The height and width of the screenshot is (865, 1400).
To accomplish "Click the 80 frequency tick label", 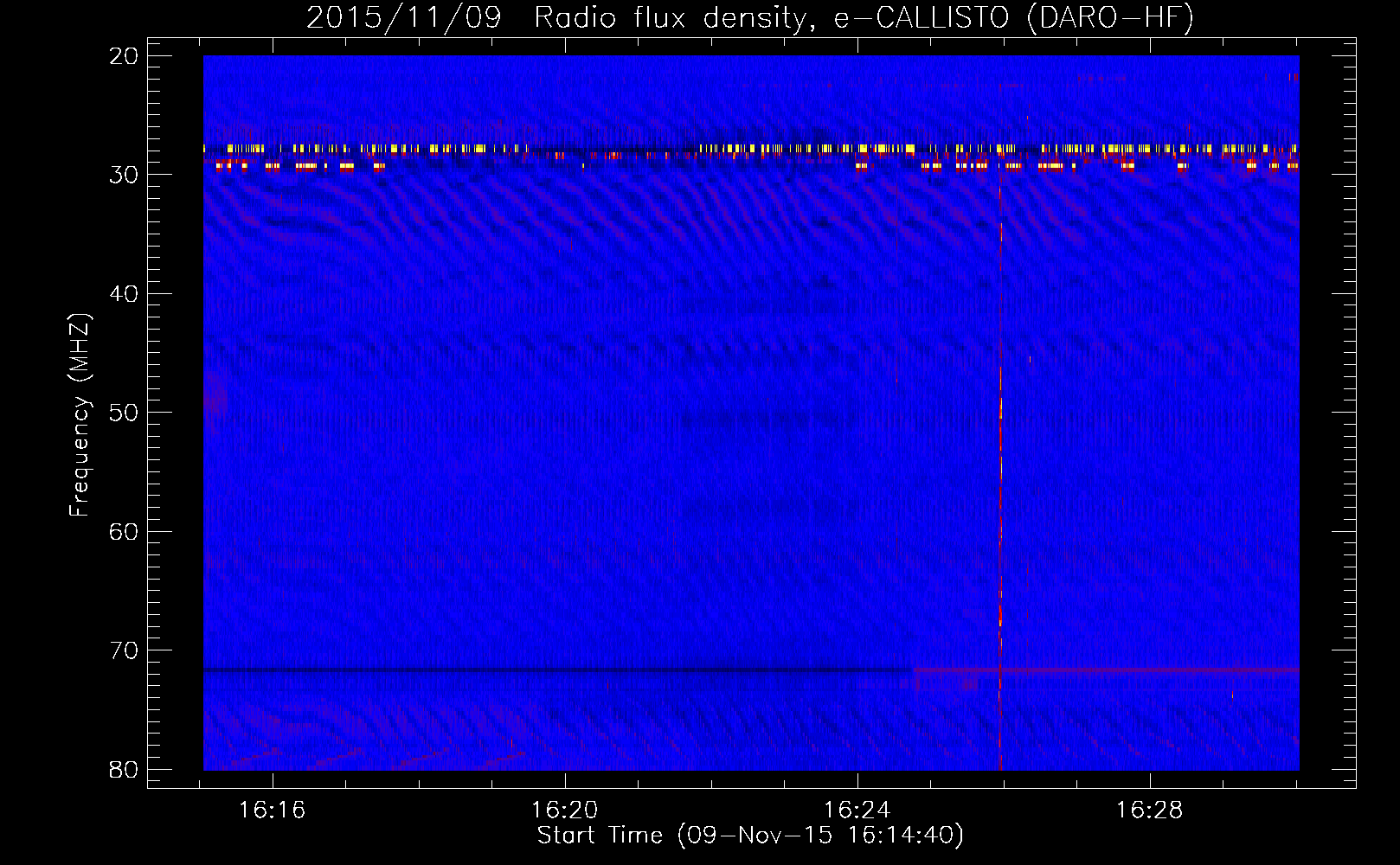I will point(125,769).
